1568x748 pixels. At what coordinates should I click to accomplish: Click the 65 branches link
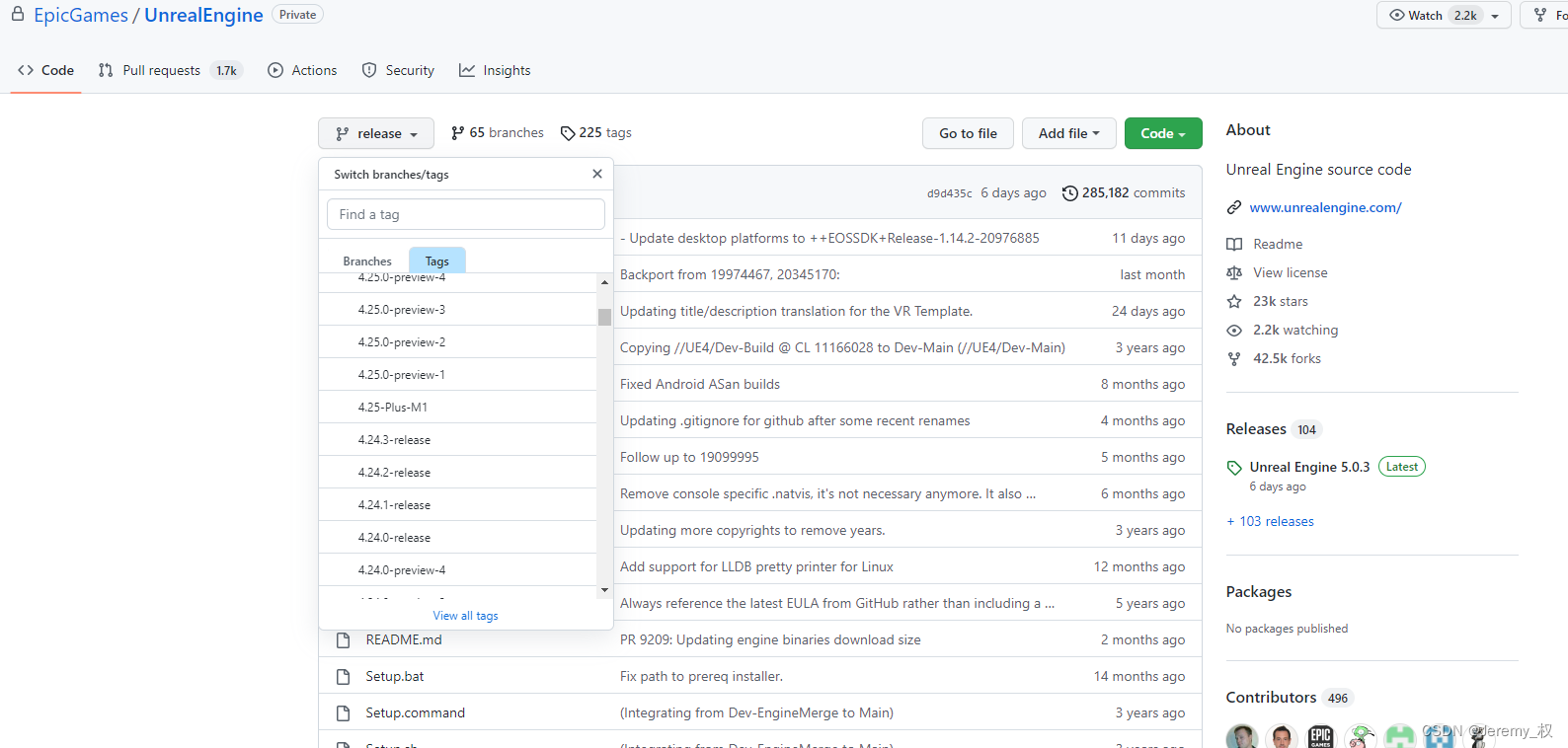[x=498, y=133]
